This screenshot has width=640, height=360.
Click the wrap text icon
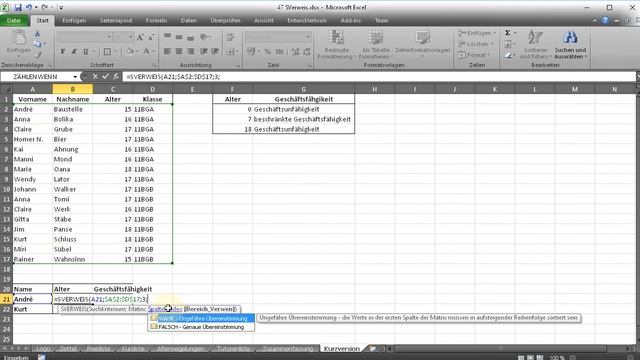(230, 37)
